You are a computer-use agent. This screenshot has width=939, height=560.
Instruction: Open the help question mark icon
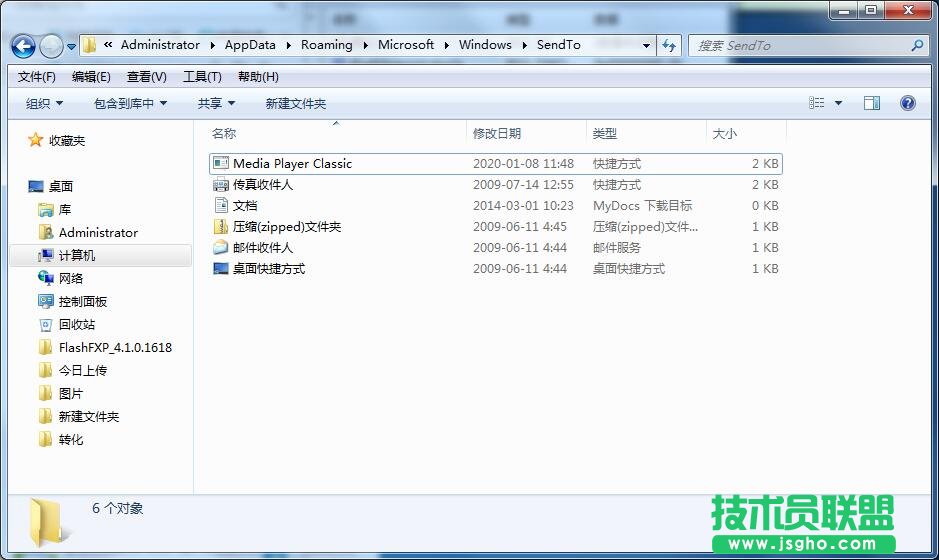point(907,103)
